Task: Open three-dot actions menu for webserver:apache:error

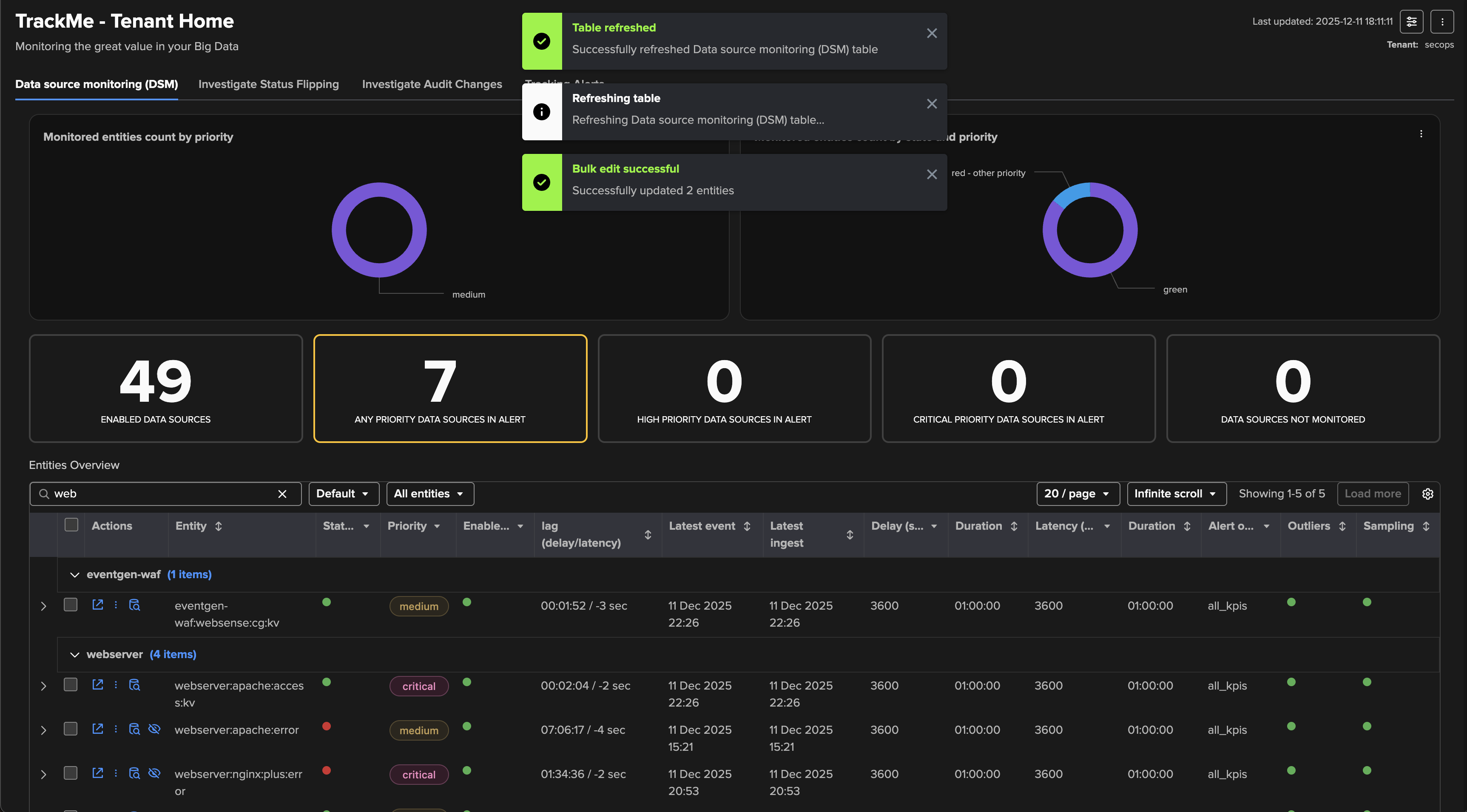Action: [116, 729]
